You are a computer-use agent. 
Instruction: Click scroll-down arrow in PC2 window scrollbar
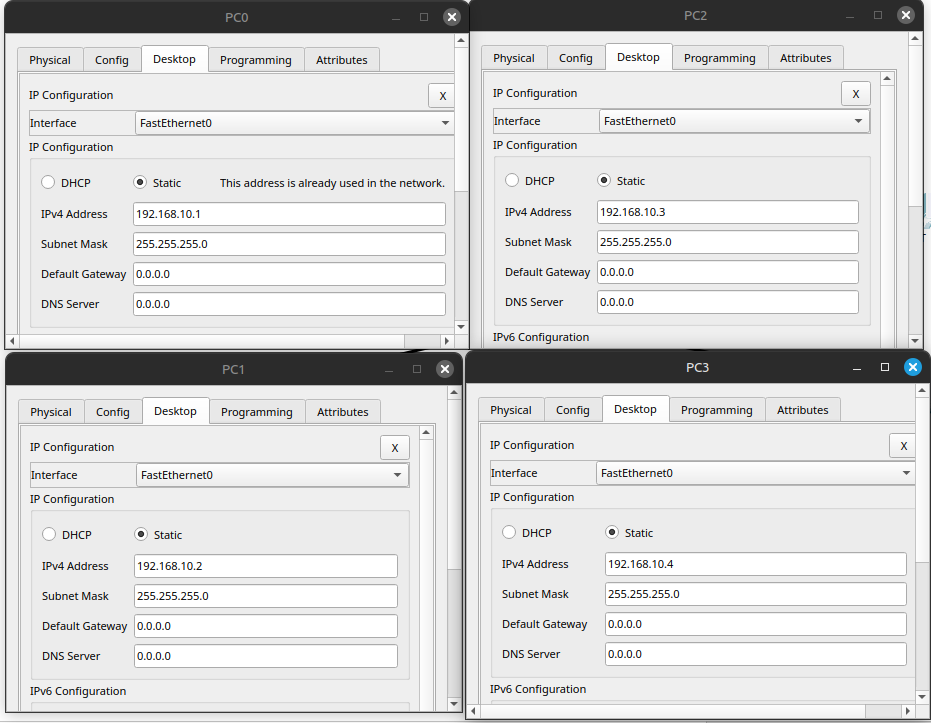915,341
